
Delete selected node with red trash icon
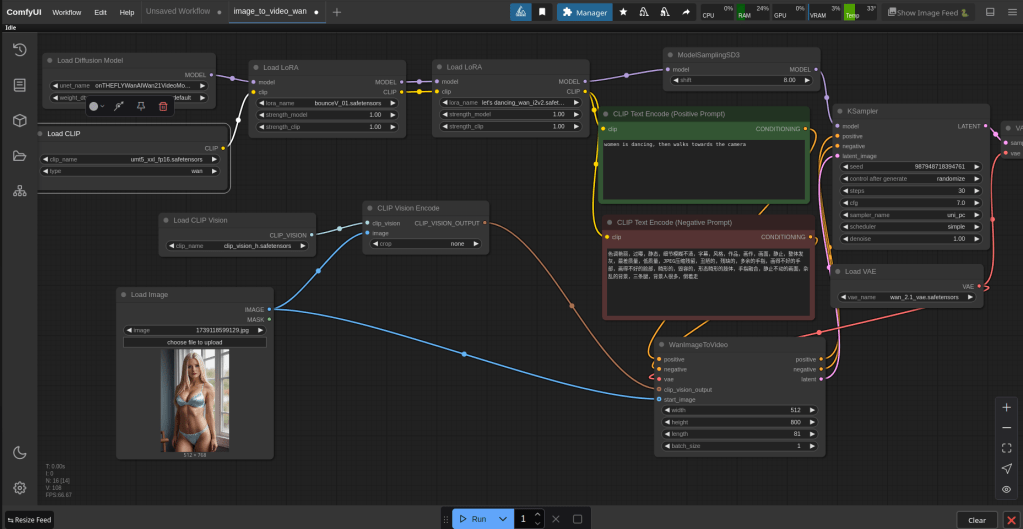(163, 106)
